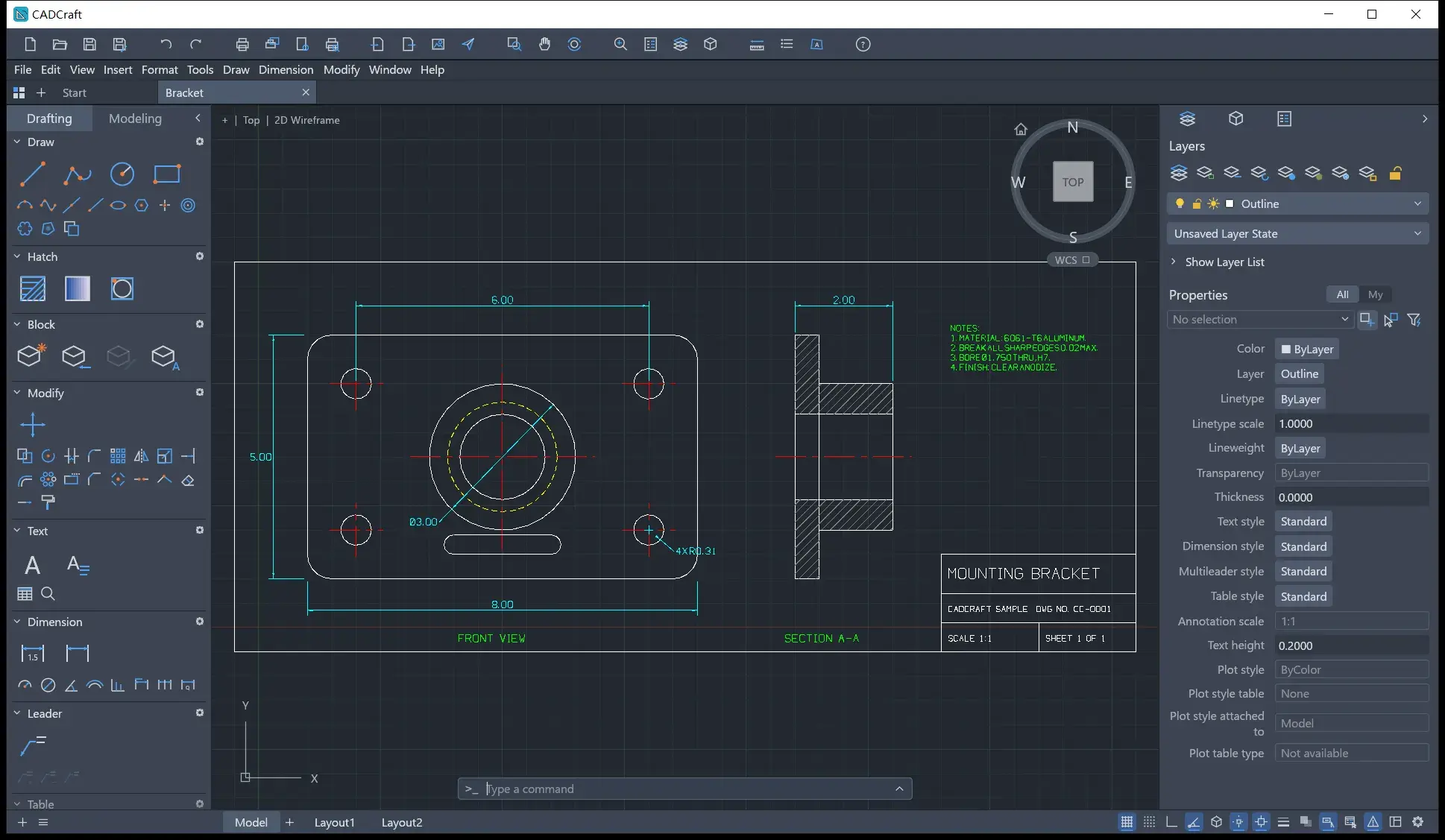1445x840 pixels.
Task: Switch to the Modeling tab
Action: (135, 119)
